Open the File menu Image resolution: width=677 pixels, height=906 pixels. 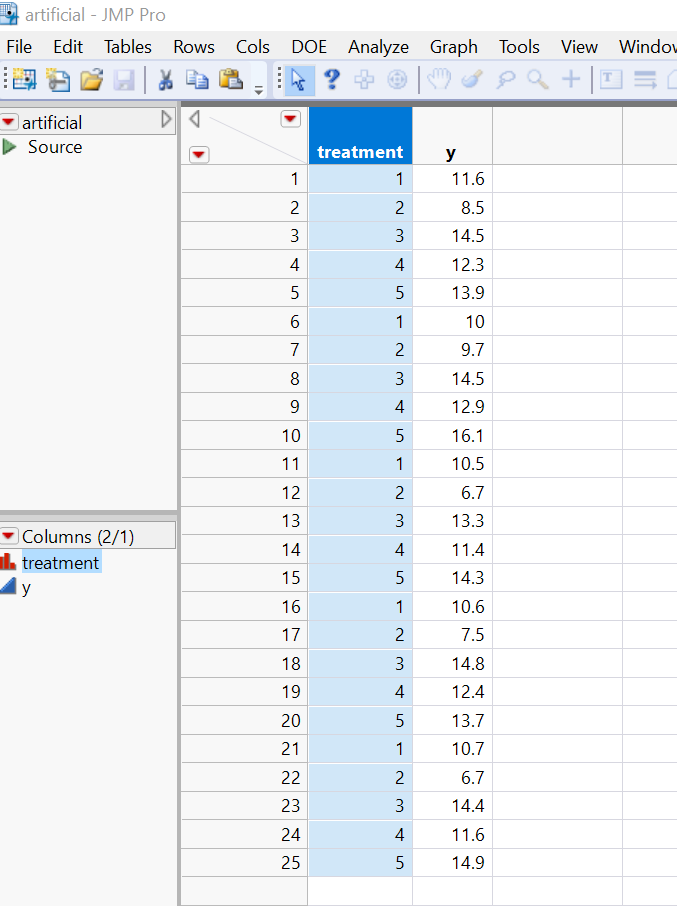(x=19, y=47)
